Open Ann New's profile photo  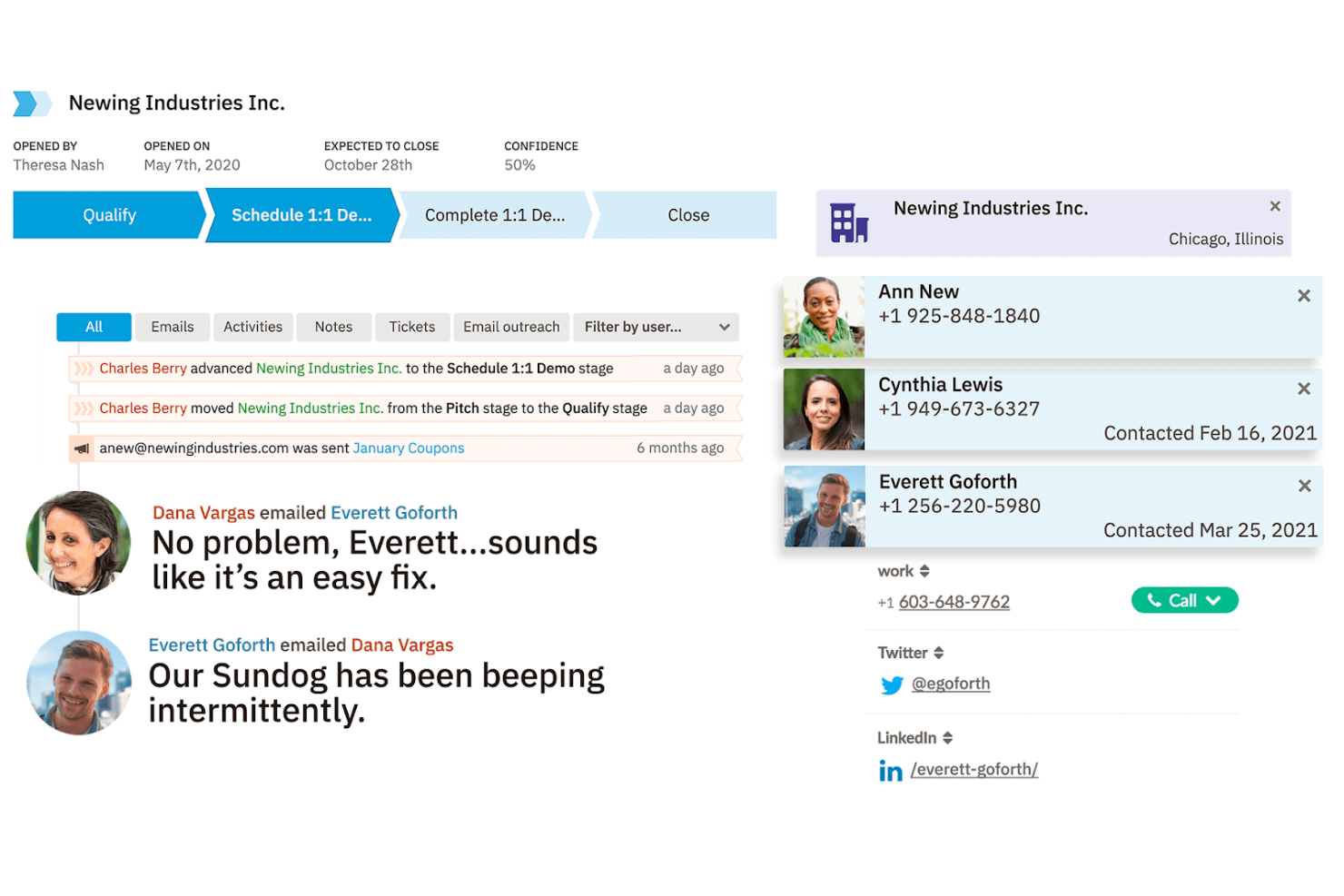pos(824,317)
